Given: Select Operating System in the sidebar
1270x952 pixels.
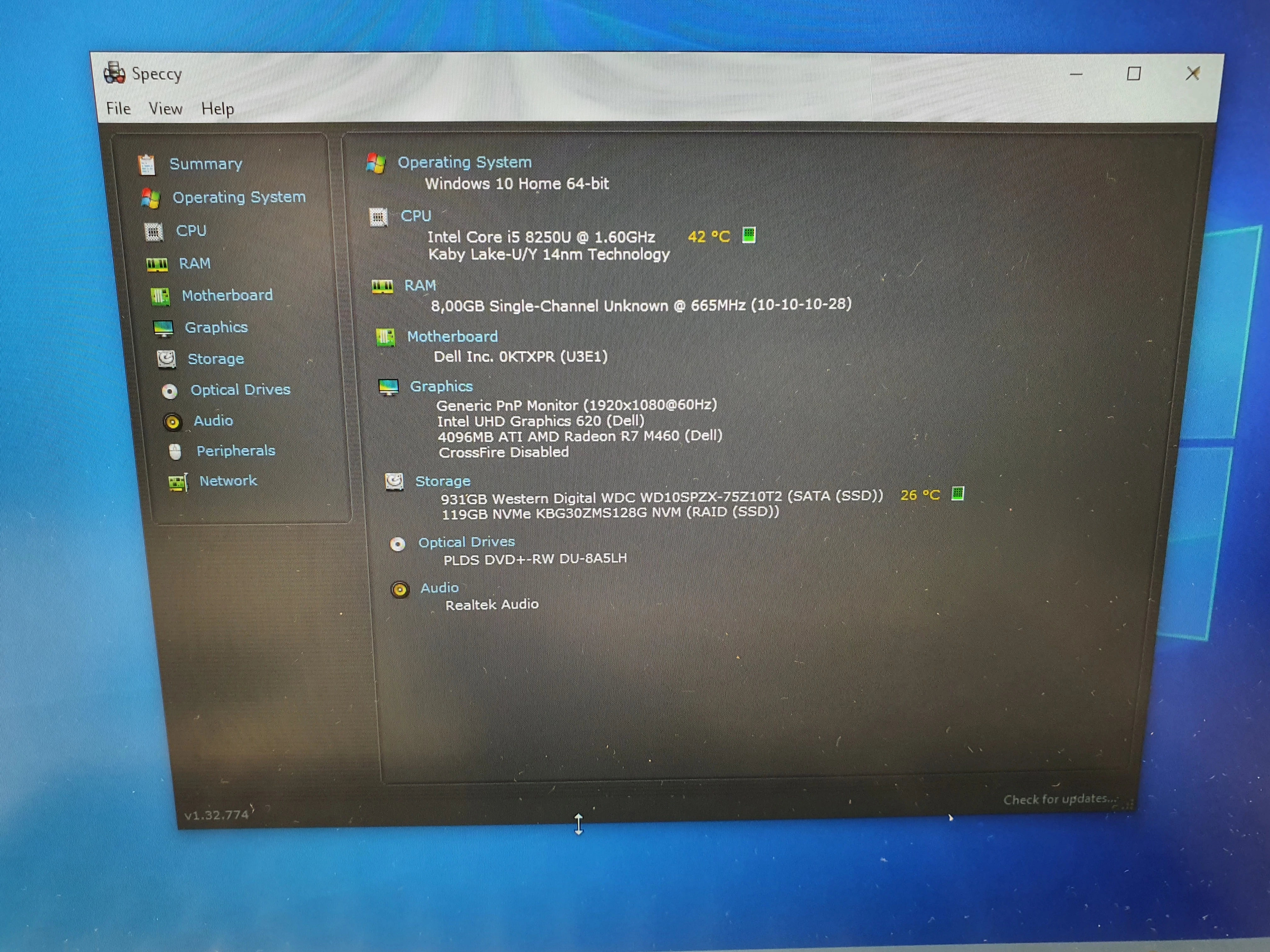Looking at the screenshot, I should coord(239,197).
